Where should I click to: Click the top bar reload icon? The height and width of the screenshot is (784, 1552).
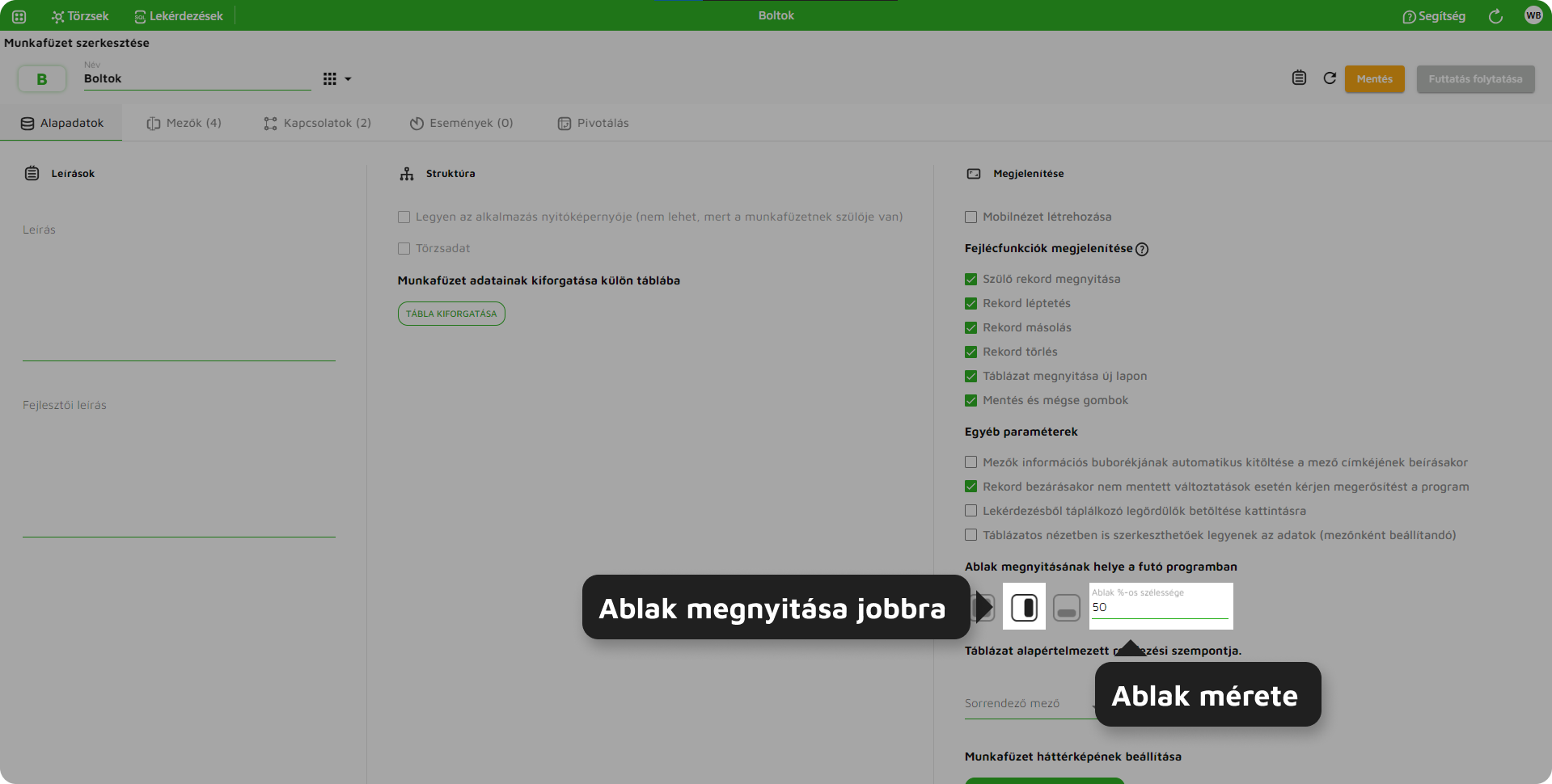point(1495,16)
